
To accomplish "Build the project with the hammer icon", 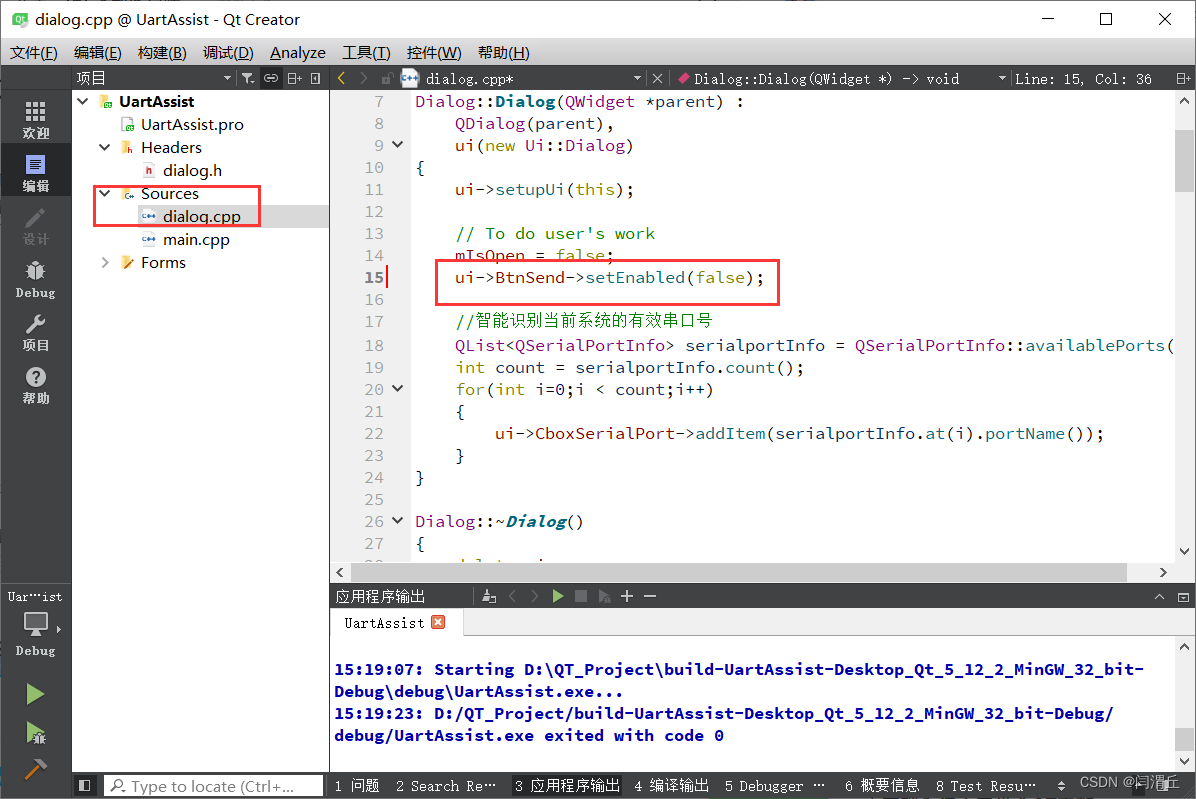I will click(35, 769).
